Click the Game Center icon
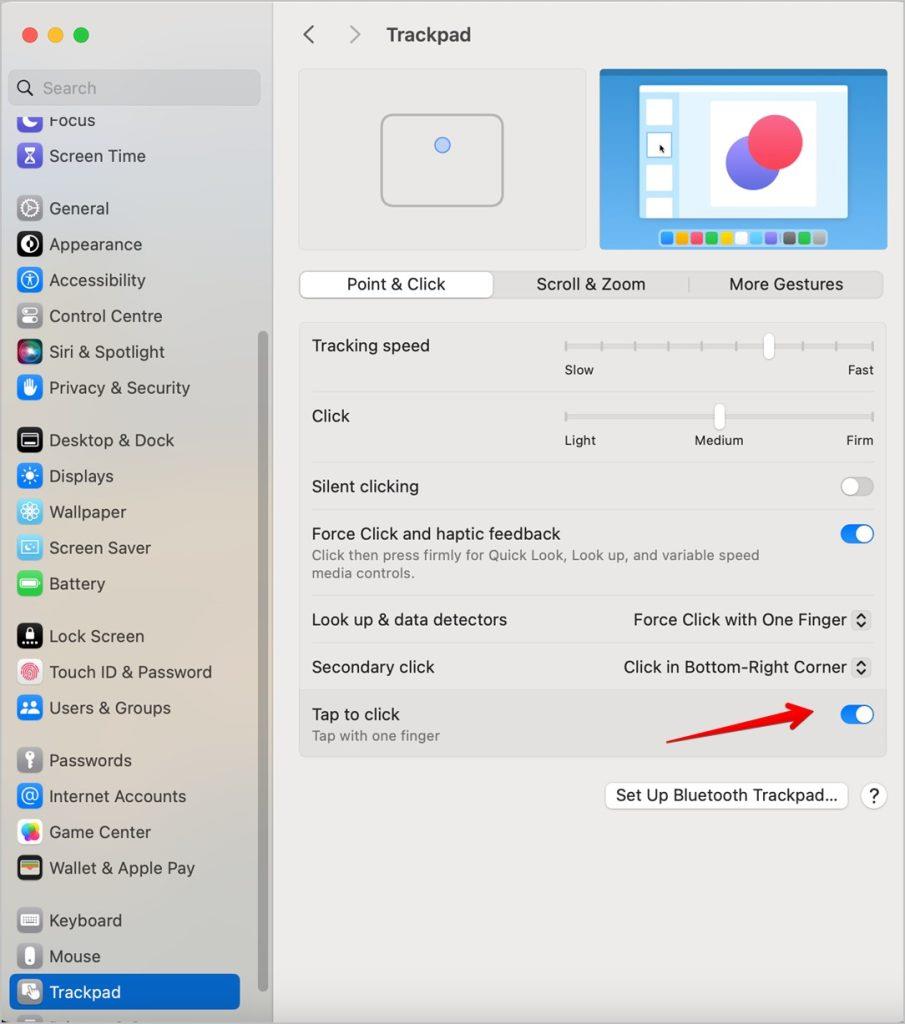The width and height of the screenshot is (905, 1024). [29, 832]
